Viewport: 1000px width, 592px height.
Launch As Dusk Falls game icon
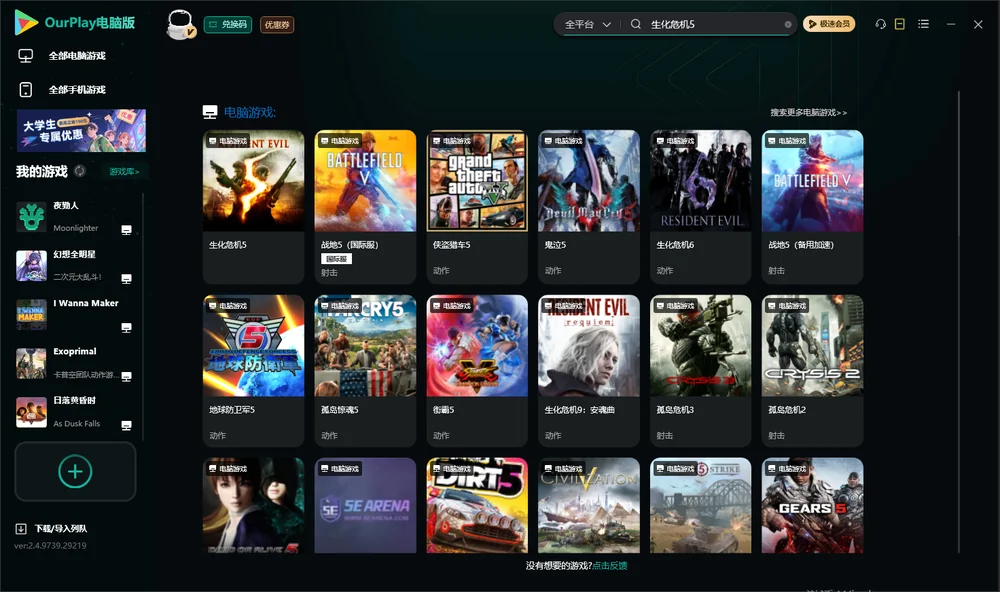tap(31, 412)
